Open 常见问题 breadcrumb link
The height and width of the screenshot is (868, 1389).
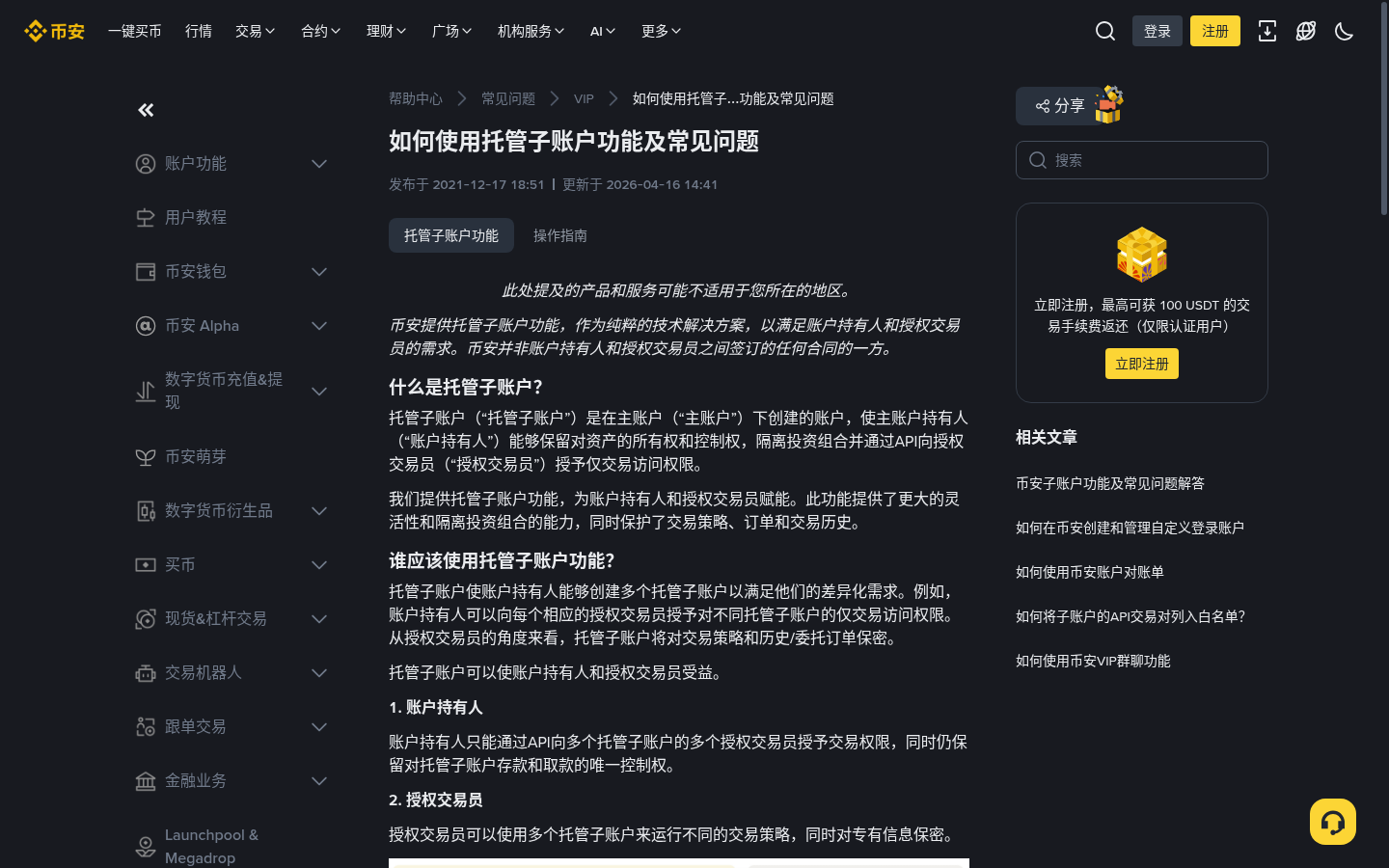point(508,98)
